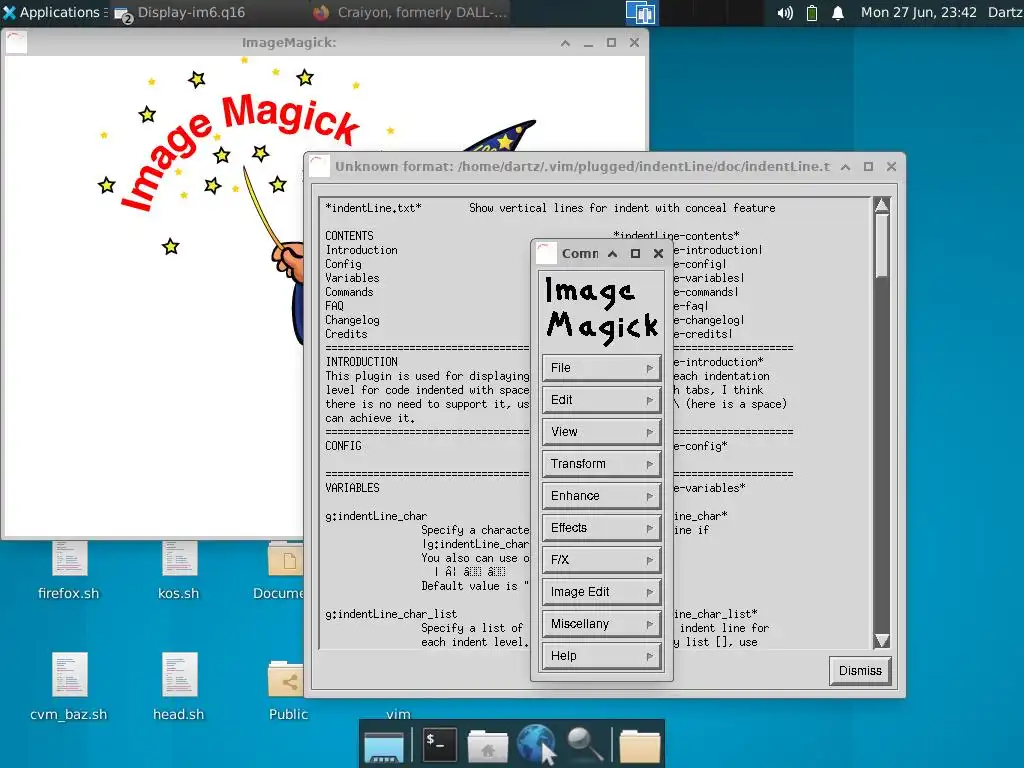Close the Unknown format window
Image resolution: width=1024 pixels, height=768 pixels.
point(891,167)
